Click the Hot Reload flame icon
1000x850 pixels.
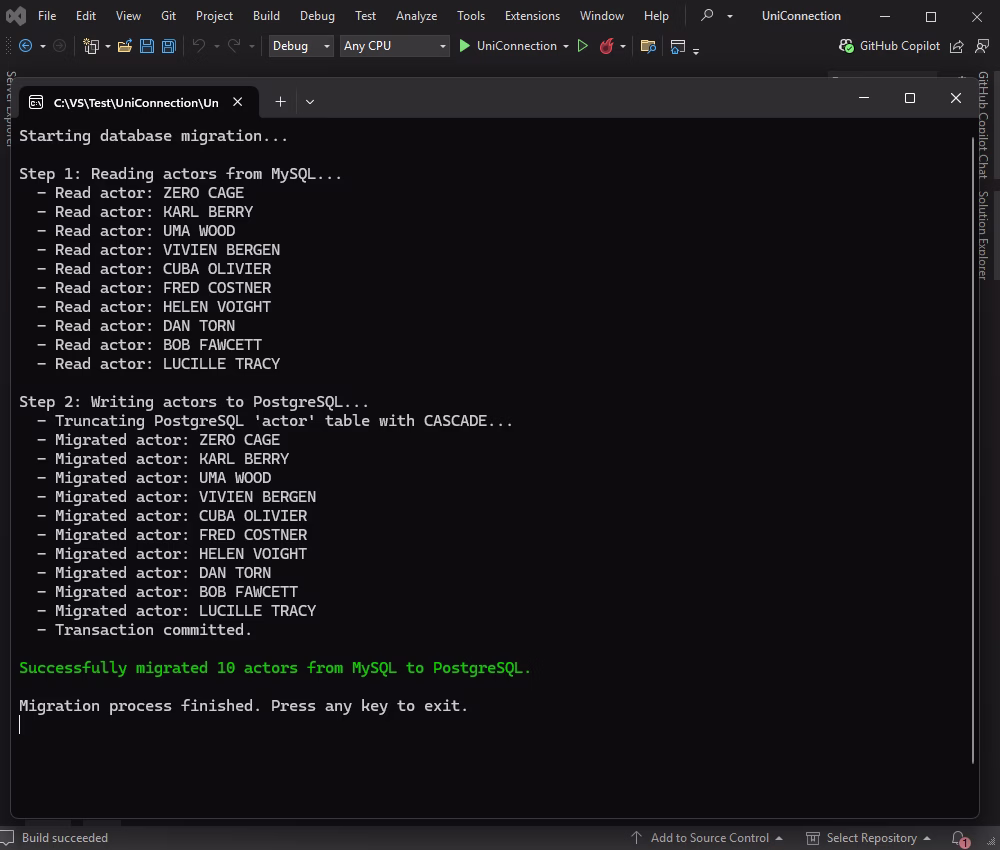pyautogui.click(x=607, y=46)
